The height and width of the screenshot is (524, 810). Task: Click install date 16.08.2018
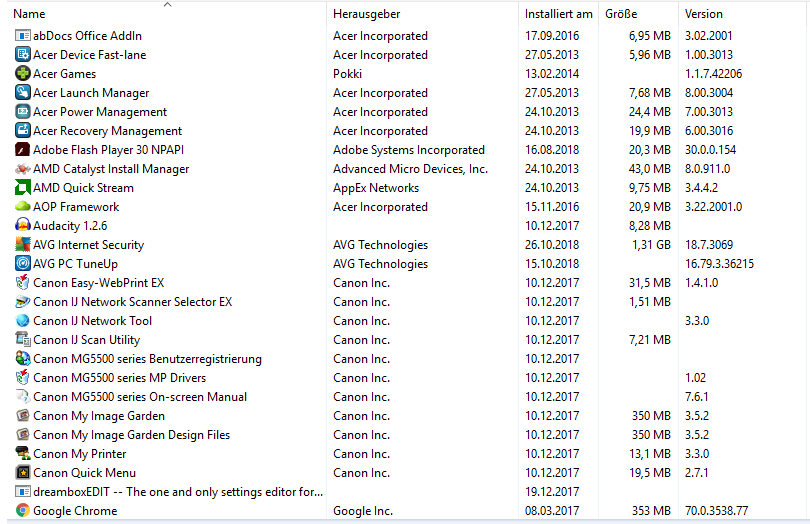click(x=552, y=150)
